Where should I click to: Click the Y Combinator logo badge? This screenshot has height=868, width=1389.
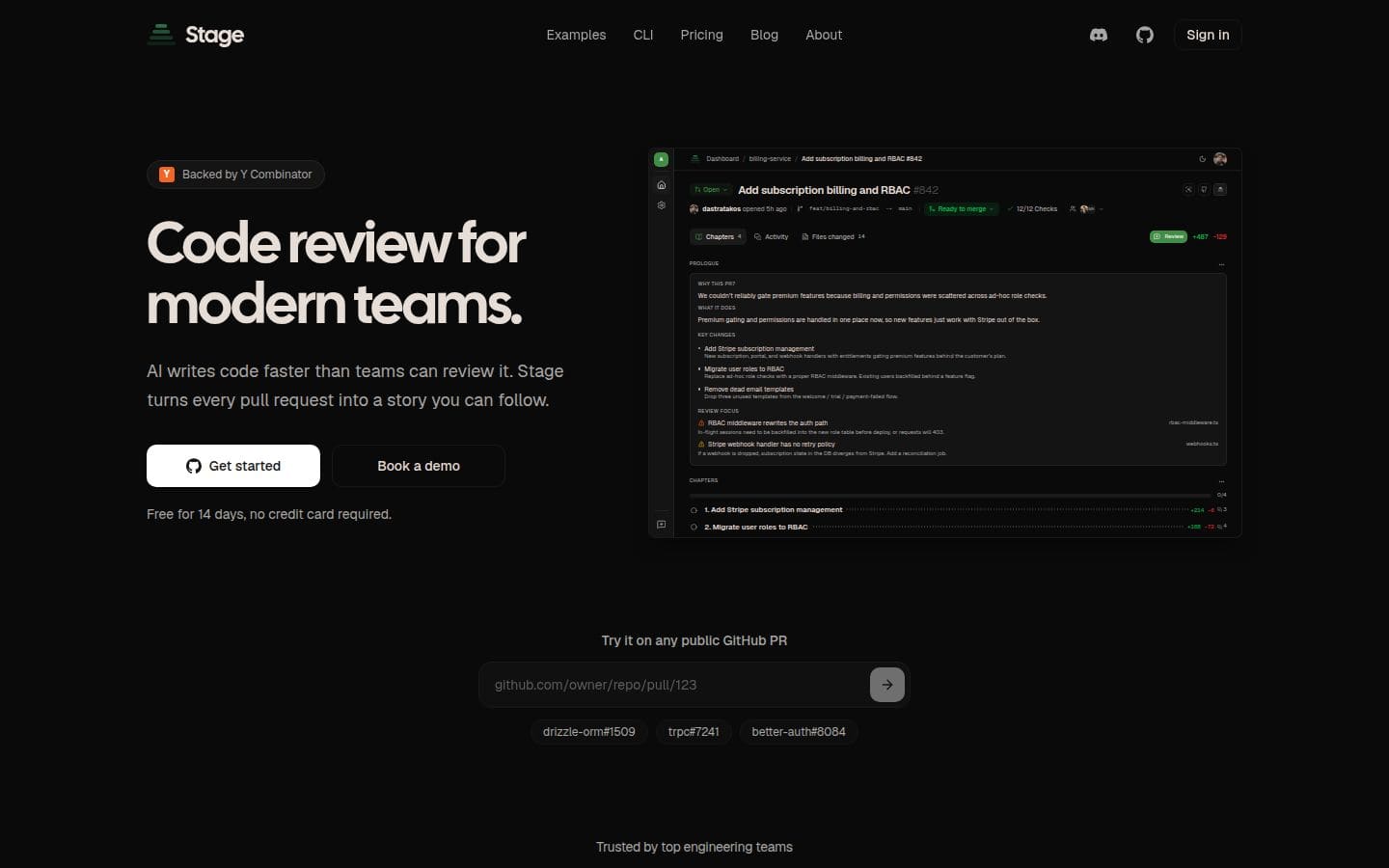pos(167,175)
